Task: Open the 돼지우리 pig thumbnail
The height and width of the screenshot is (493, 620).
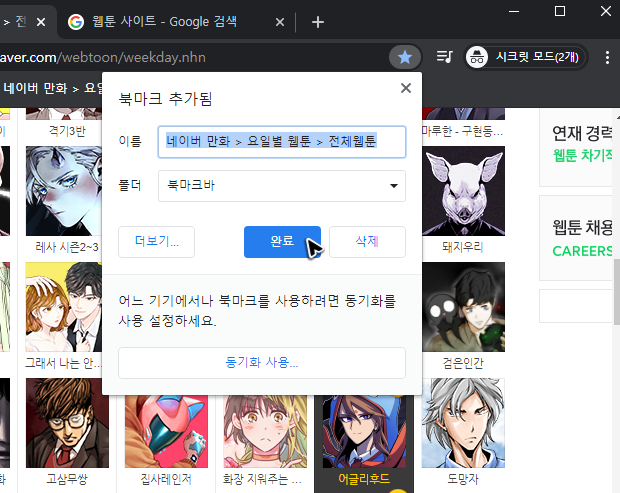Action: (463, 191)
